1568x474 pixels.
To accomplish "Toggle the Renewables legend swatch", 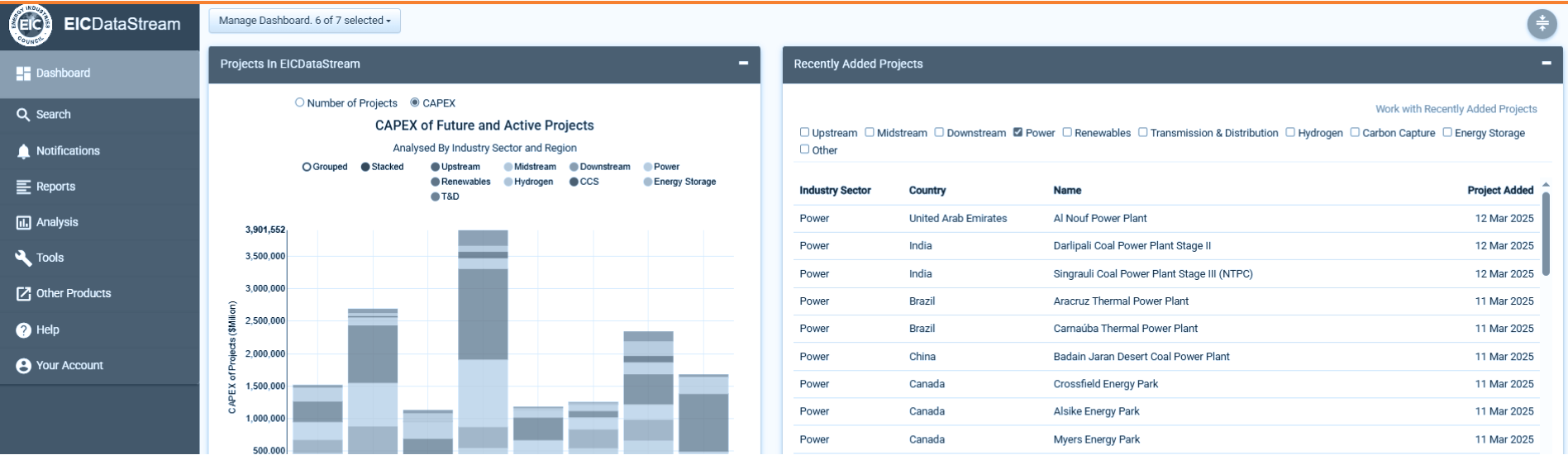I will click(x=436, y=182).
